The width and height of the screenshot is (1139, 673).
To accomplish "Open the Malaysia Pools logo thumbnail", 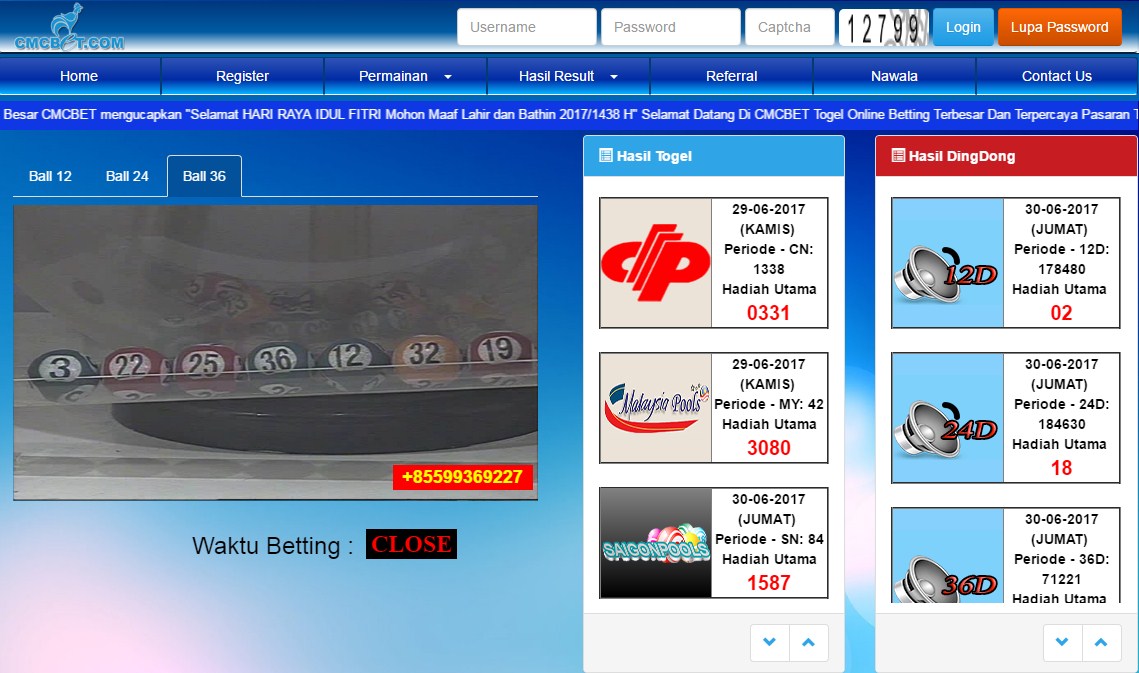I will pyautogui.click(x=656, y=408).
